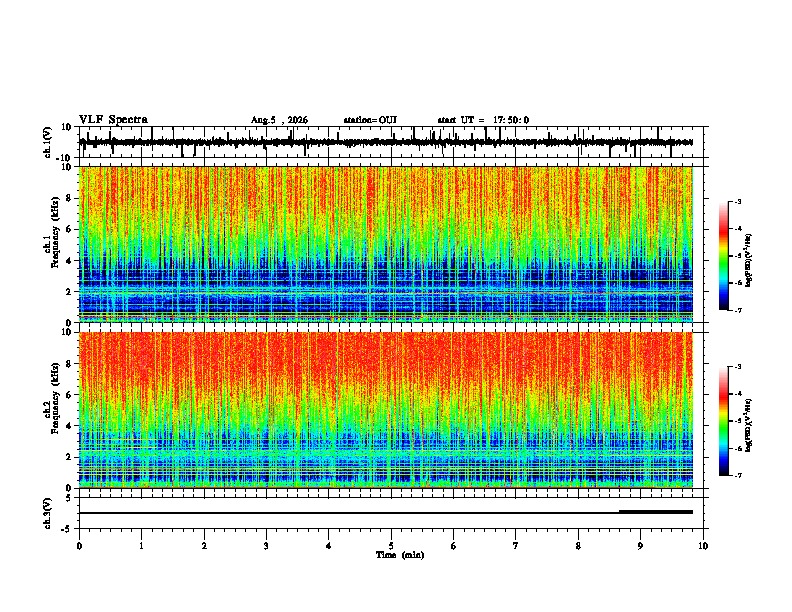792x612 pixels.
Task: Click the thick black segment in ch.3 trace
Action: pyautogui.click(x=656, y=512)
